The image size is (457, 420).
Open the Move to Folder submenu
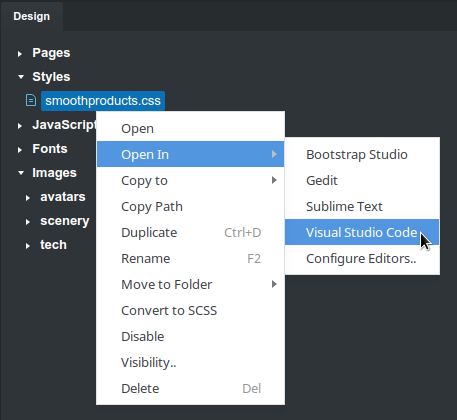[190, 284]
